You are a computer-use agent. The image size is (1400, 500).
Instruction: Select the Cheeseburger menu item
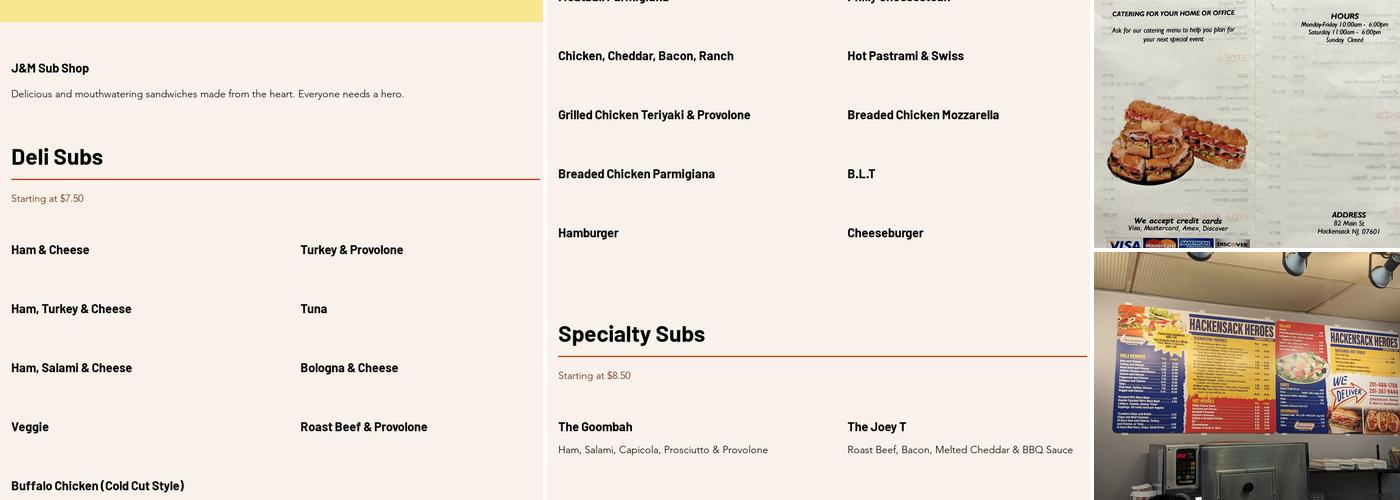(885, 233)
